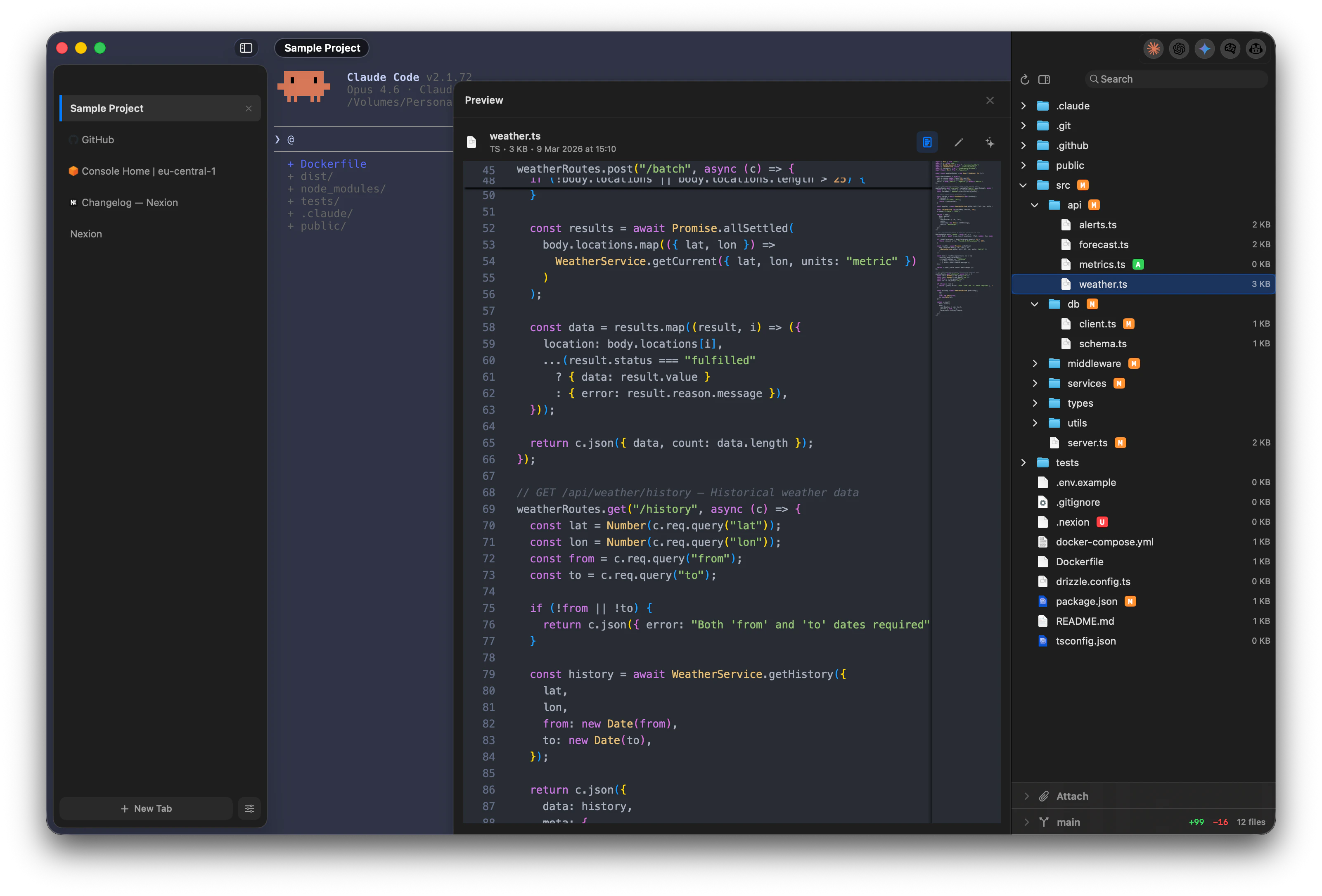Viewport: 1322px width, 896px height.
Task: Open drizzle.config.ts file
Action: pos(1143,581)
